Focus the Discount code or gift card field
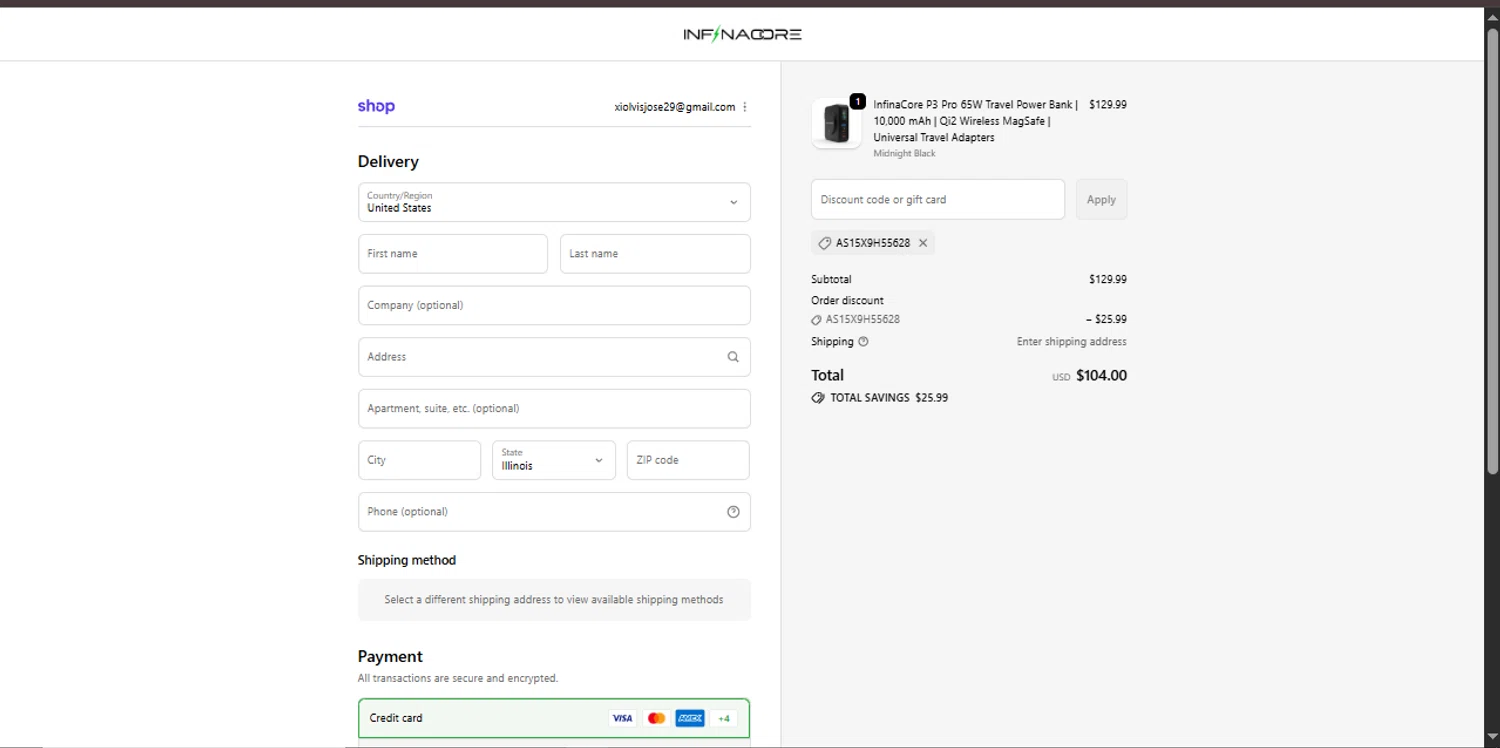 (x=938, y=199)
